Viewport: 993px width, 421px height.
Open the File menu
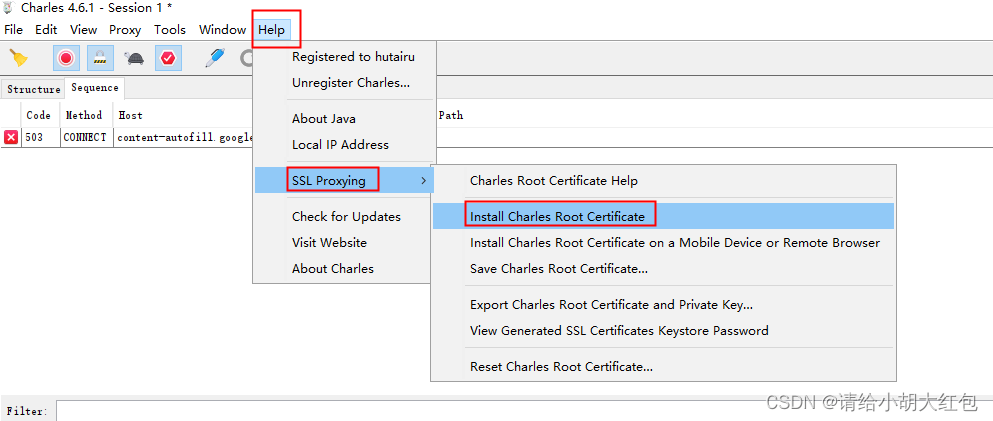tap(13, 30)
